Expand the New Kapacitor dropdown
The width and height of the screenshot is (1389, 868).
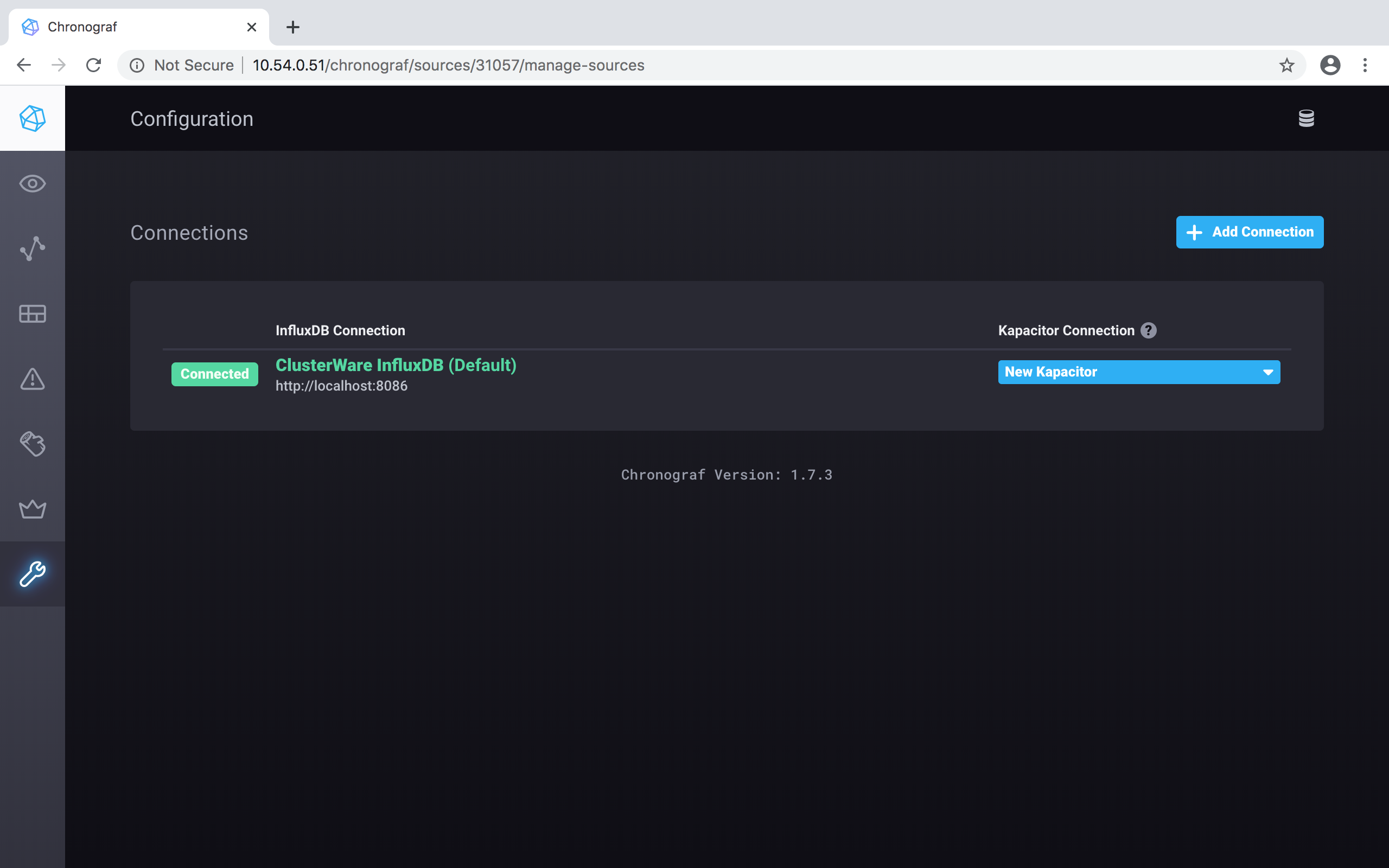click(x=1139, y=372)
